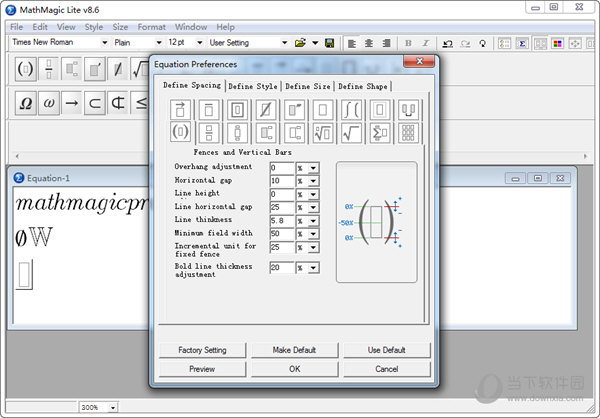Screen dimensions: 600x418
Task: Click the align left toolbar icon
Action: click(x=352, y=43)
